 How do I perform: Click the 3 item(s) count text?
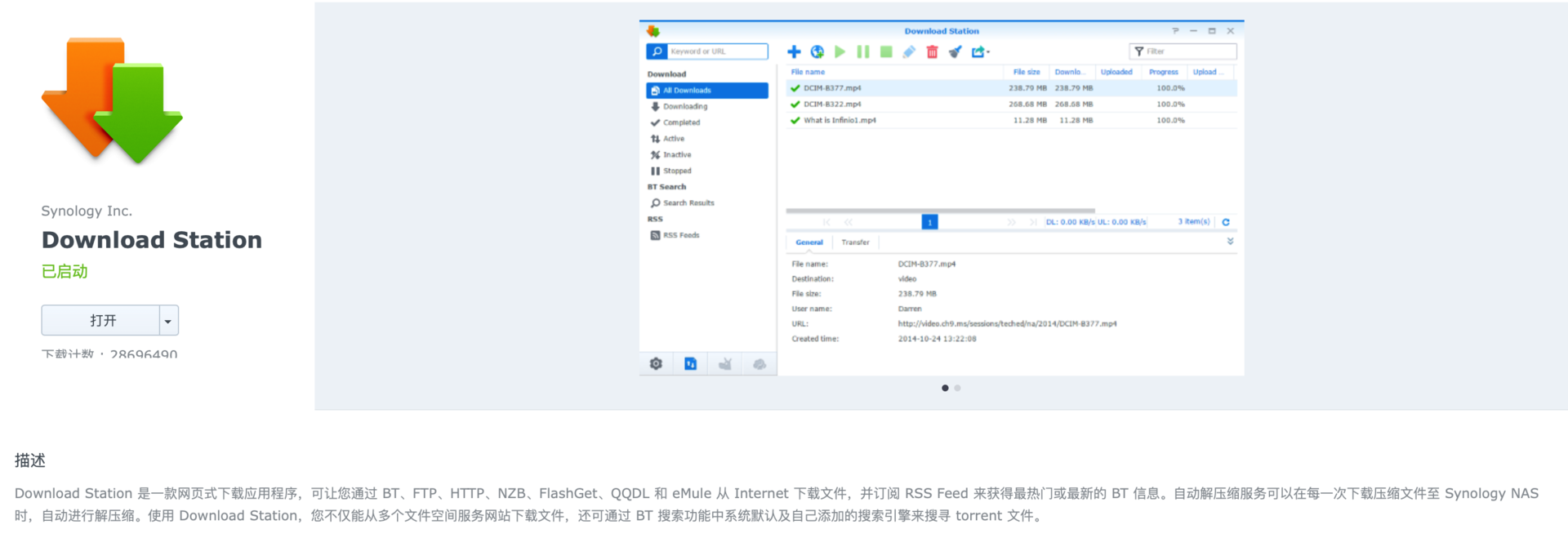tap(1194, 221)
